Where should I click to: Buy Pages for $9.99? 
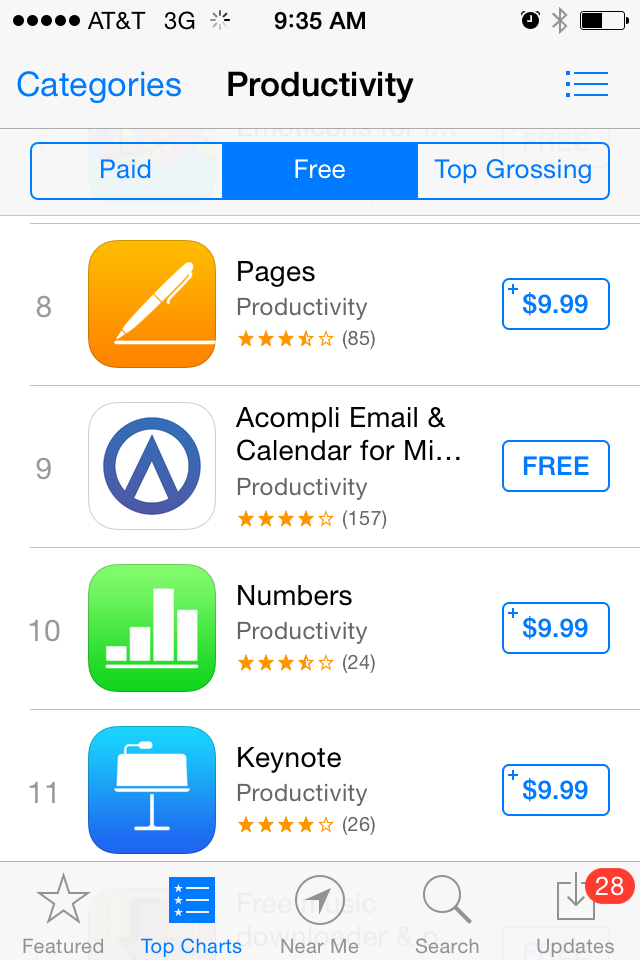tap(555, 304)
